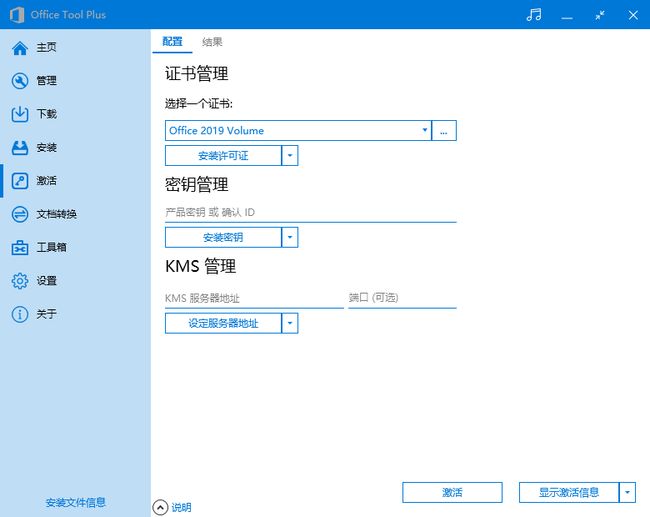
Task: Expand the arrow next to 显示激活信息
Action: (627, 492)
